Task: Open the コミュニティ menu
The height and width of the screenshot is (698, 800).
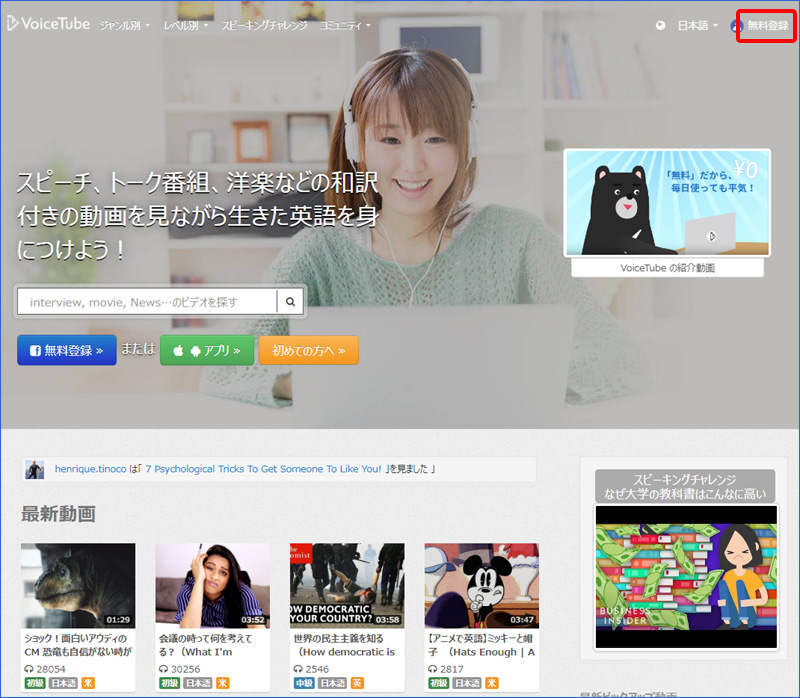Action: [345, 25]
